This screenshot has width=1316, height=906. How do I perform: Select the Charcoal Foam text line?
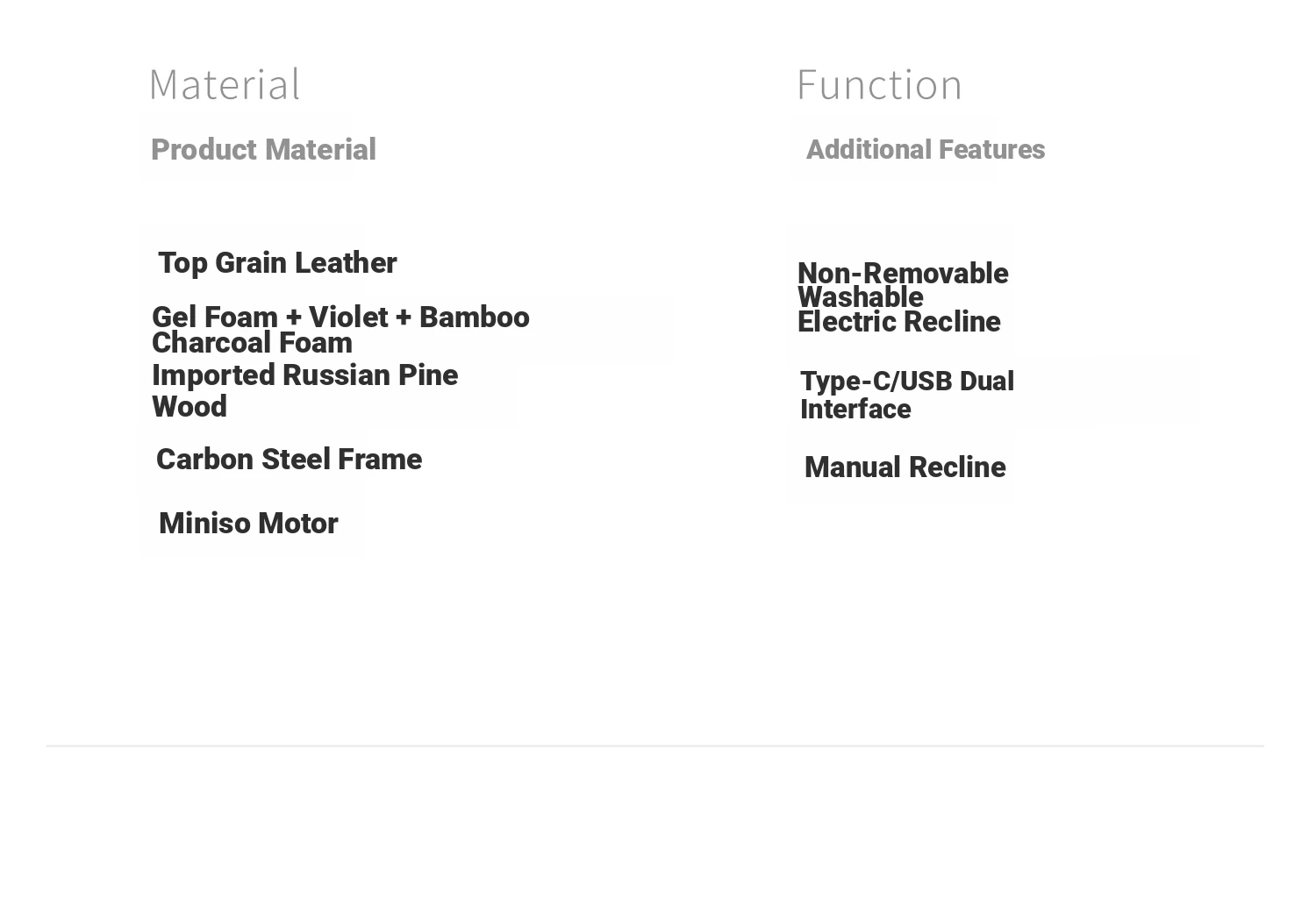(x=252, y=343)
